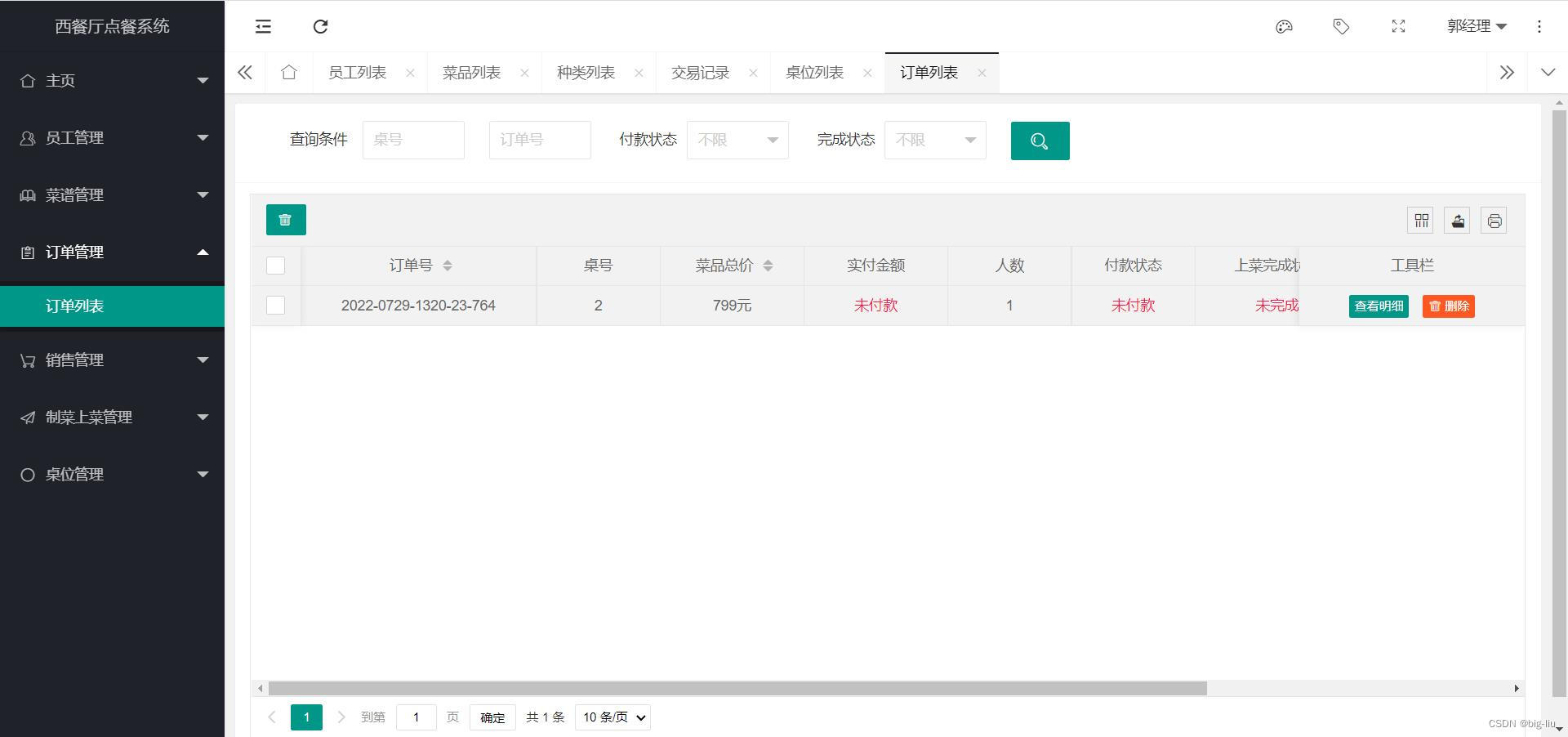Collapse the sidebar with the menu fold icon

[263, 26]
